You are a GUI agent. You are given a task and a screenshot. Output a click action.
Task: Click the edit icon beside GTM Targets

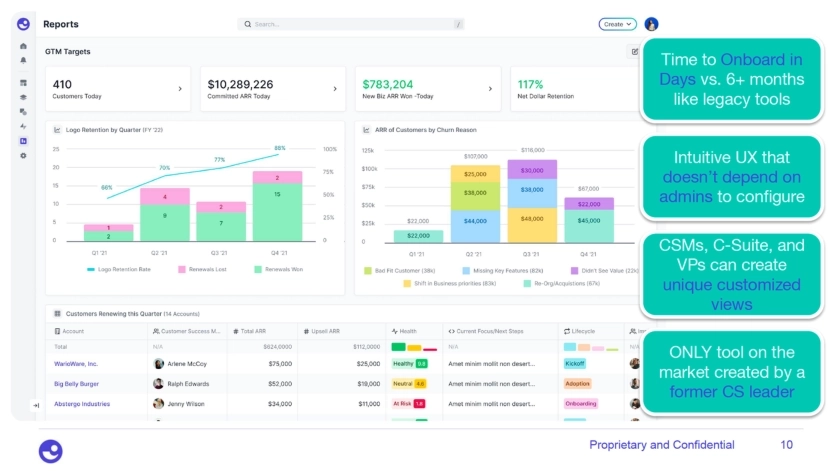pyautogui.click(x=634, y=51)
